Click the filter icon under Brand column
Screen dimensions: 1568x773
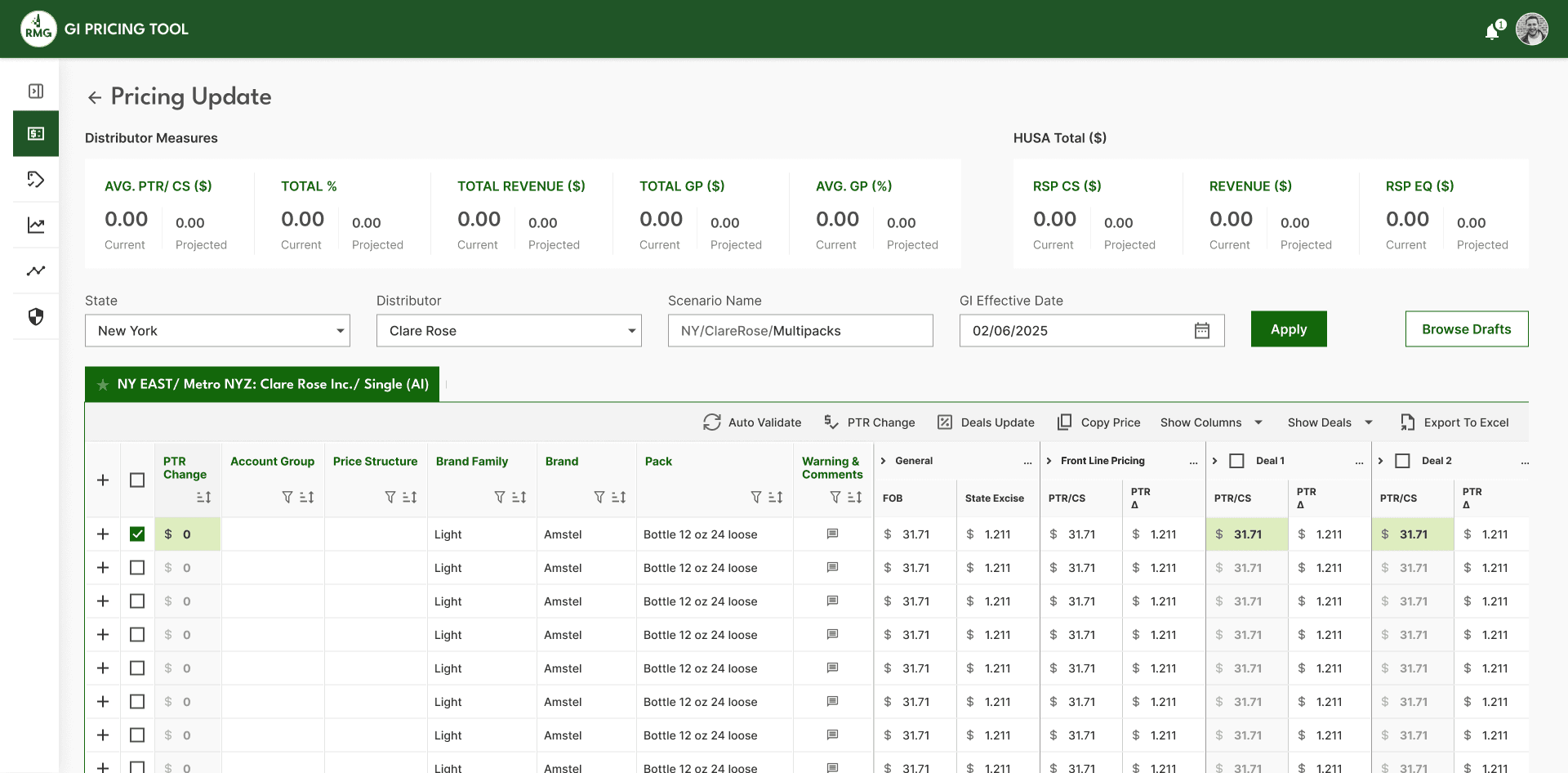[599, 498]
